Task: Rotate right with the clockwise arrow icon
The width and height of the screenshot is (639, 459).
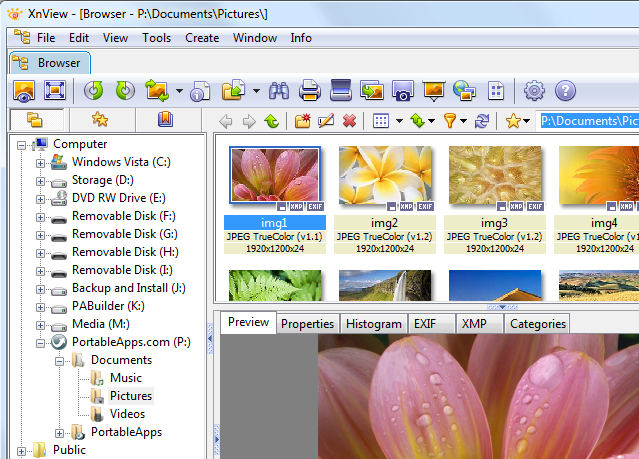Action: tap(125, 90)
